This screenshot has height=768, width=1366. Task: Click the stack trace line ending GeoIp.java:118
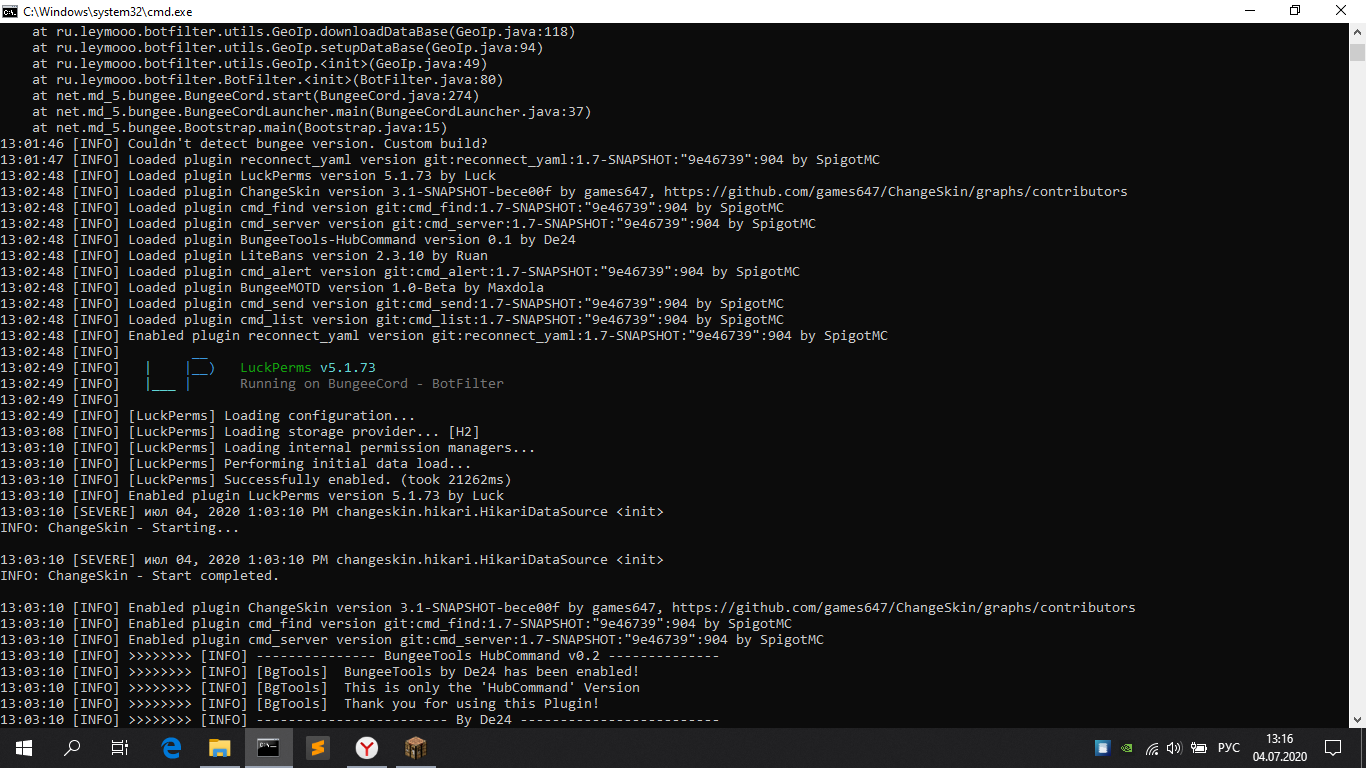(x=304, y=32)
